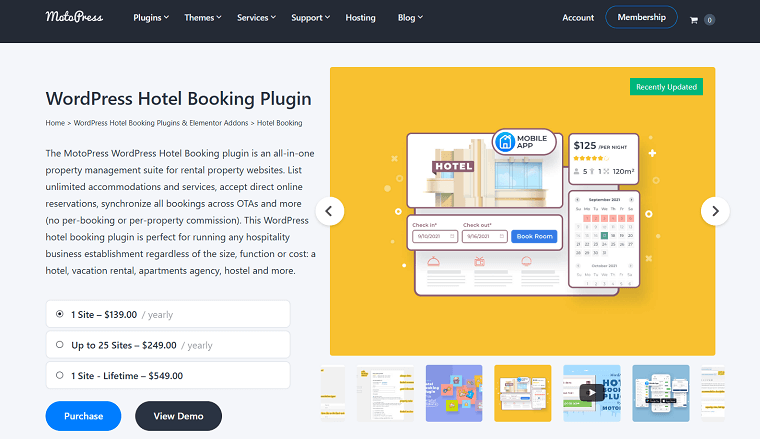This screenshot has height=439, width=760.
Task: Click the WordPress Hotel Booking Plugin heading
Action: click(178, 99)
